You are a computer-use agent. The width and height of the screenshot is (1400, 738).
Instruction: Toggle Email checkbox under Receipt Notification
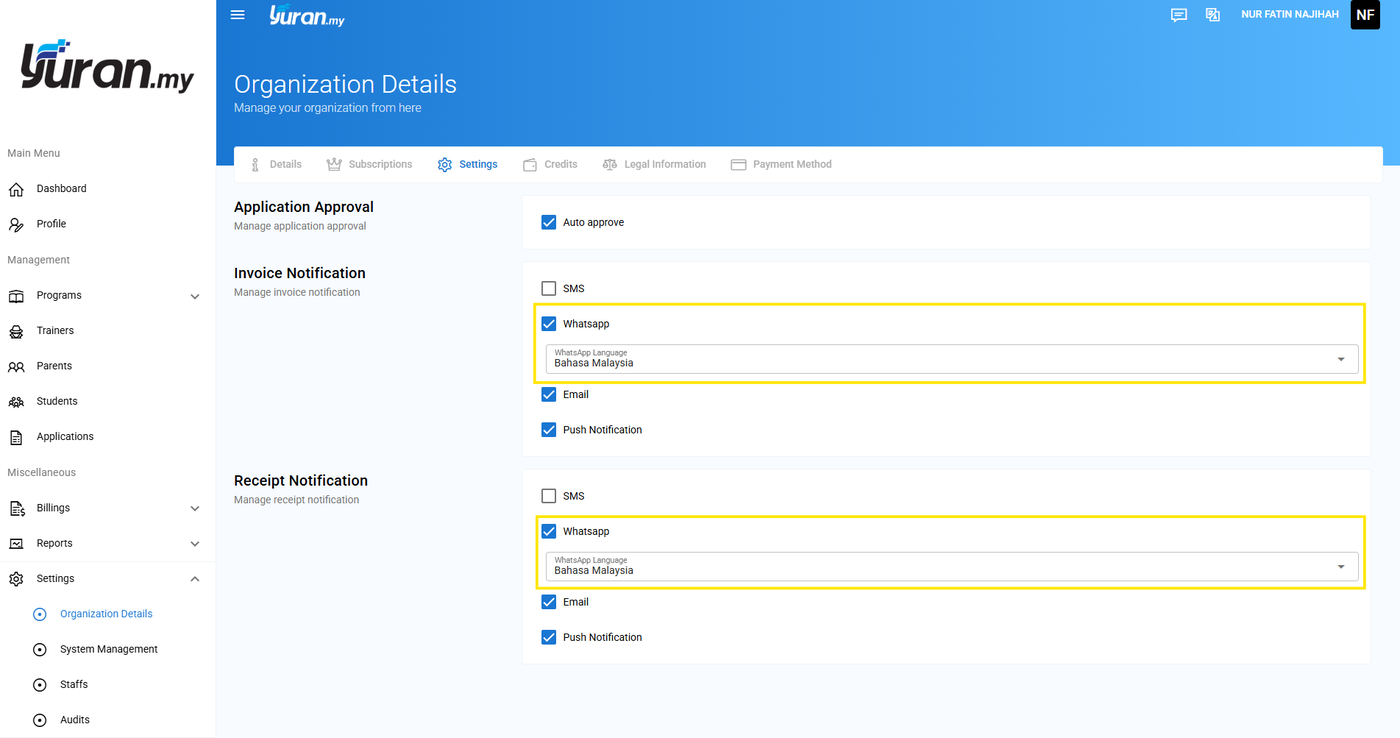(x=548, y=602)
